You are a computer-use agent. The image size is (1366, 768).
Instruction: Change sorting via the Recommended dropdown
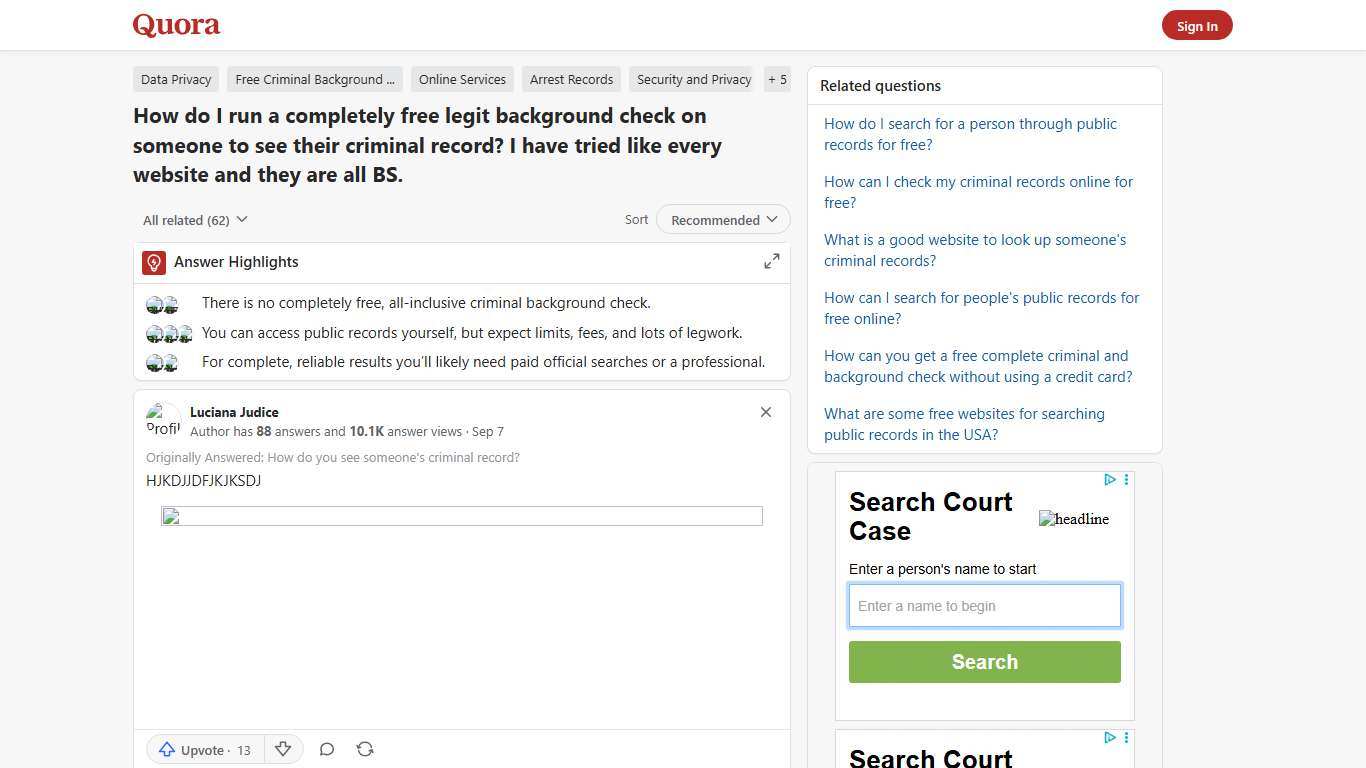click(722, 219)
